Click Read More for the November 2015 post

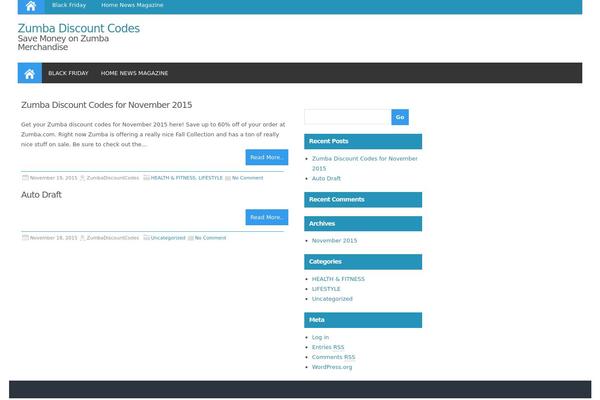tap(267, 157)
